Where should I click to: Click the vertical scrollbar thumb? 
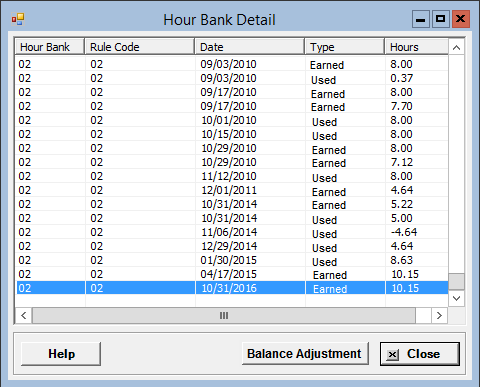tap(456, 282)
